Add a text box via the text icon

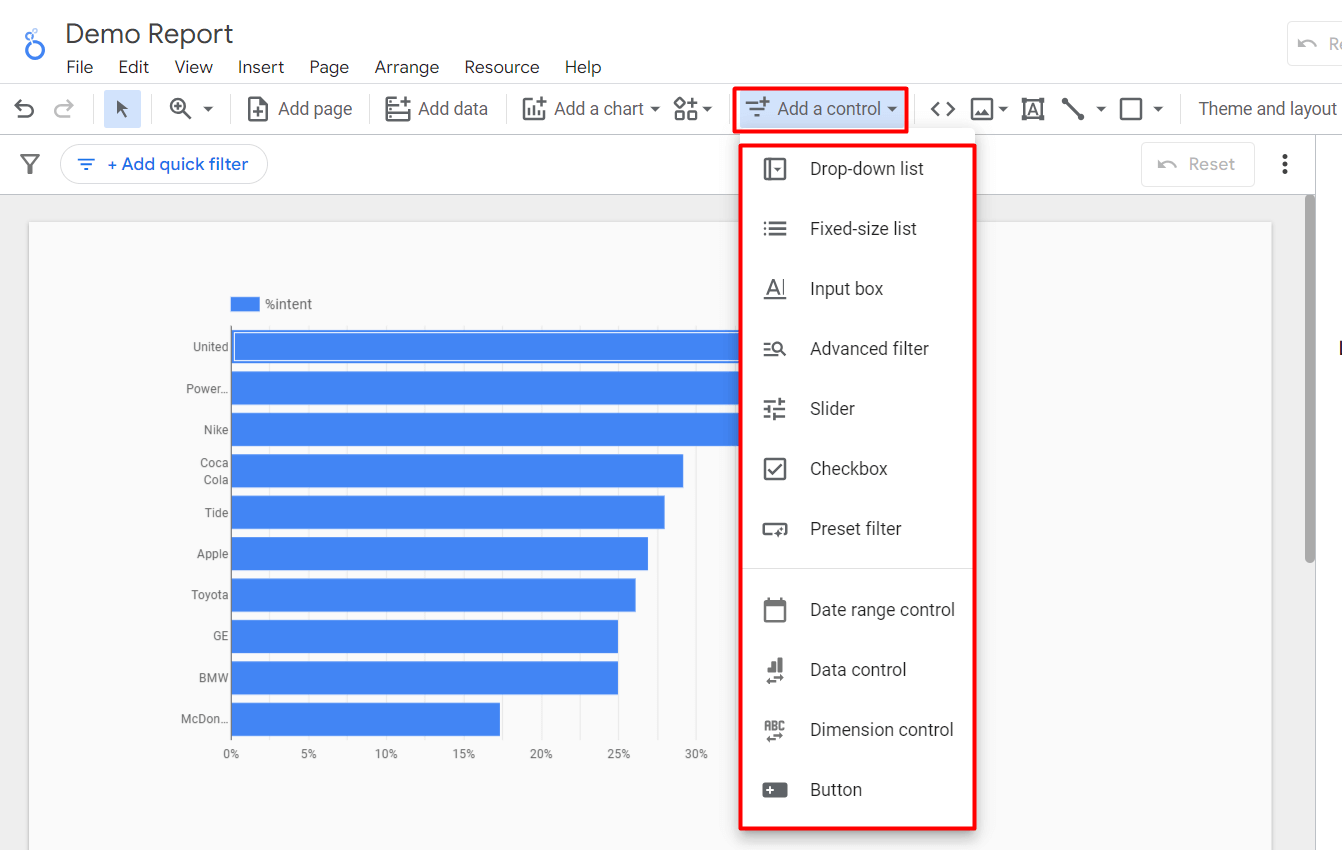pyautogui.click(x=1033, y=108)
